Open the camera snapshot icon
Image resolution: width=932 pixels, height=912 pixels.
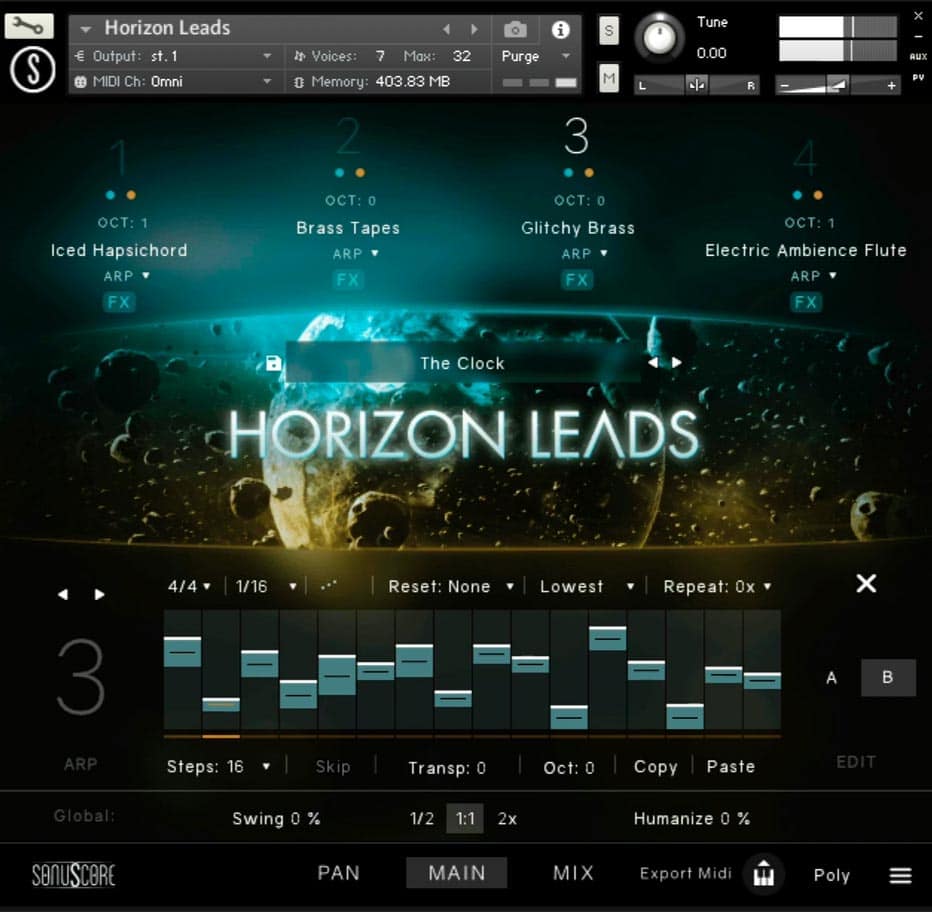(x=515, y=30)
